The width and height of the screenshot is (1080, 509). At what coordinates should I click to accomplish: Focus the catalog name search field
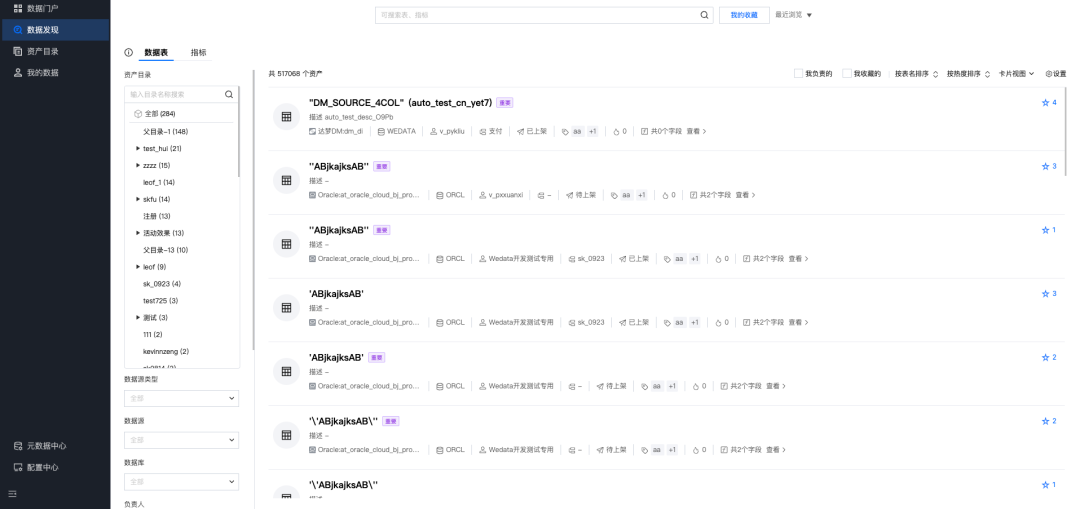tap(175, 94)
